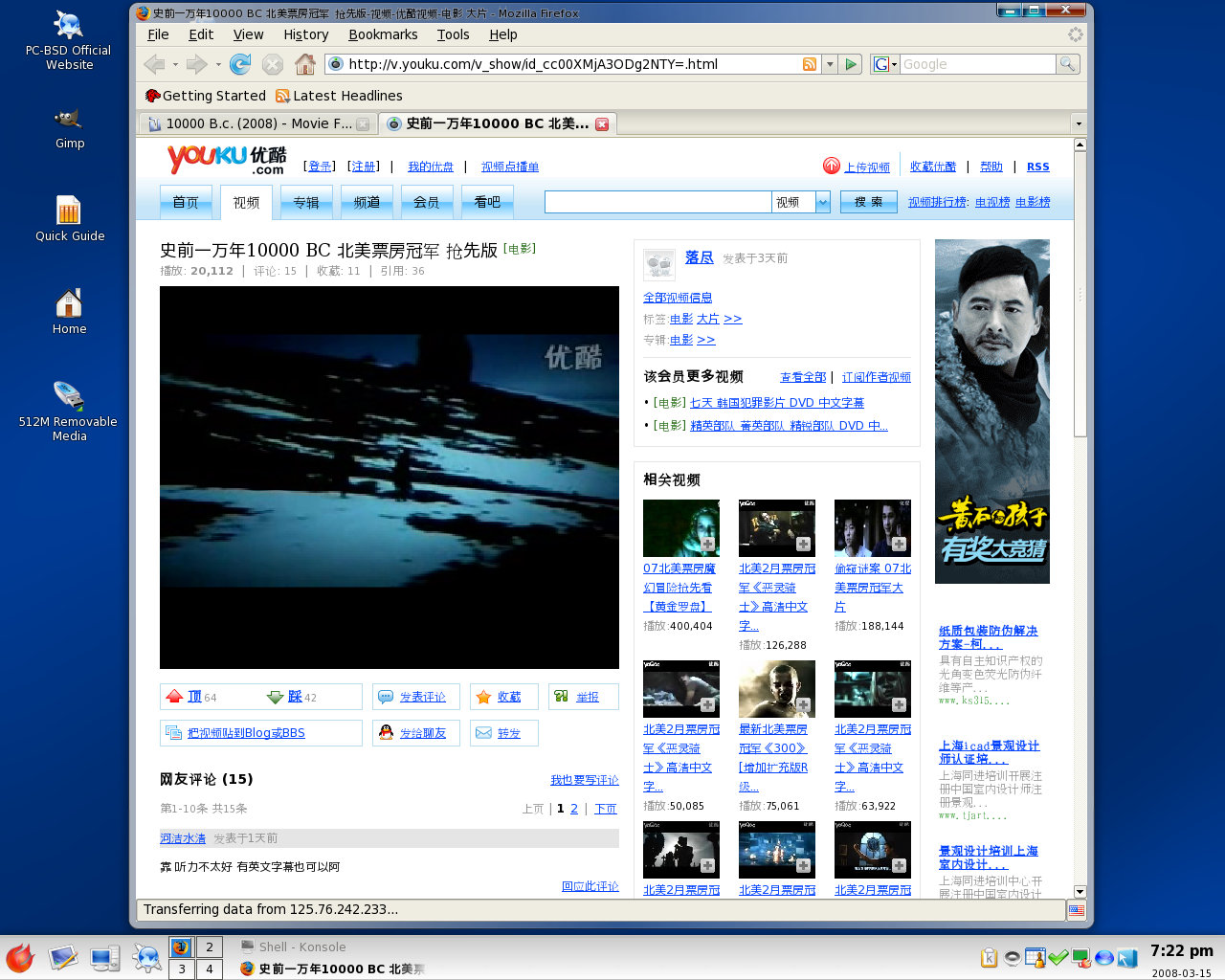1225x980 pixels.
Task: Click the Forward arrow button
Action: tap(196, 64)
